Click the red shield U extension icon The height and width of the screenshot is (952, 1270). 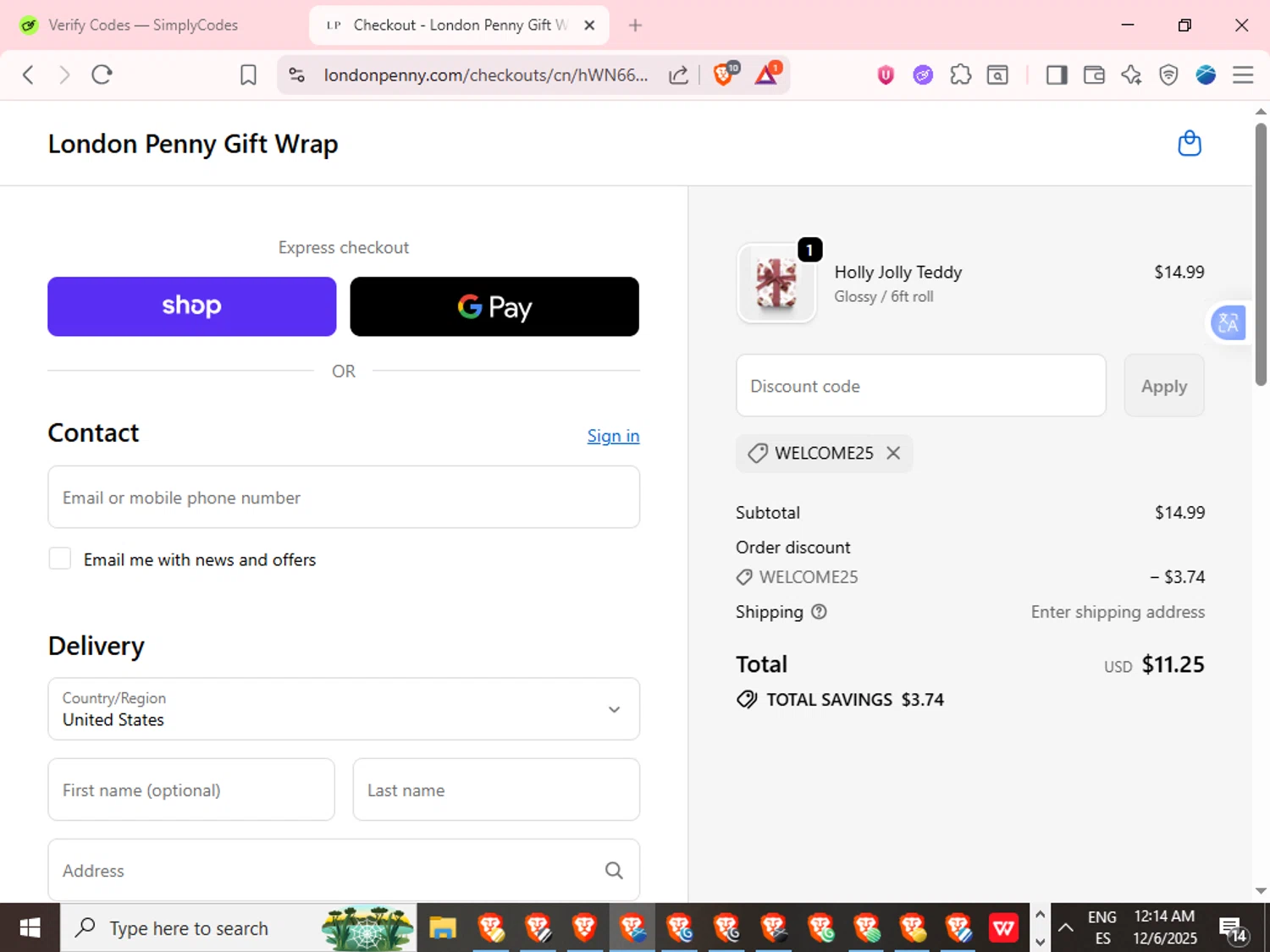[x=886, y=75]
